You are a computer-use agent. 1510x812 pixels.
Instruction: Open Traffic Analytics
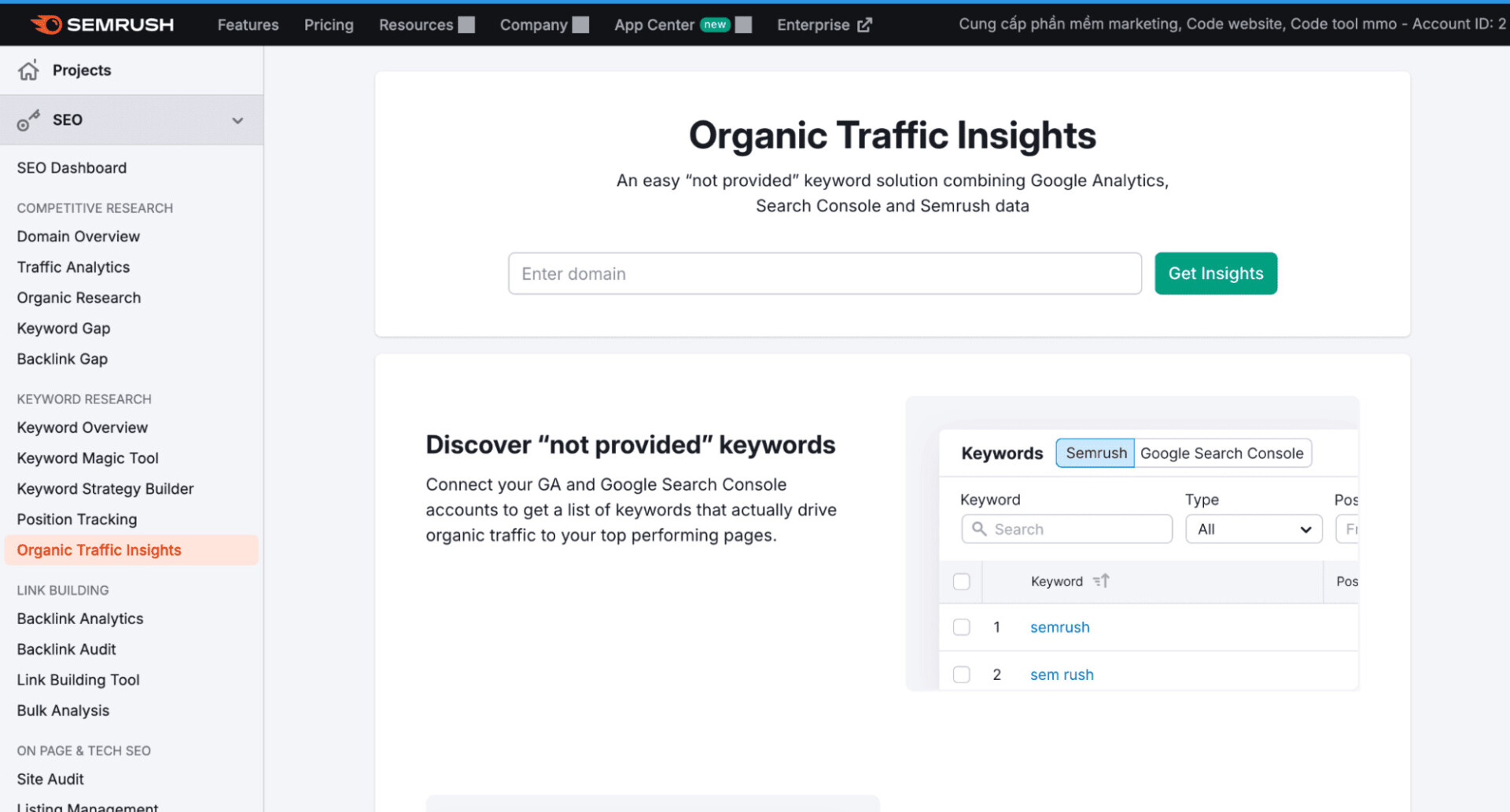pyautogui.click(x=73, y=266)
